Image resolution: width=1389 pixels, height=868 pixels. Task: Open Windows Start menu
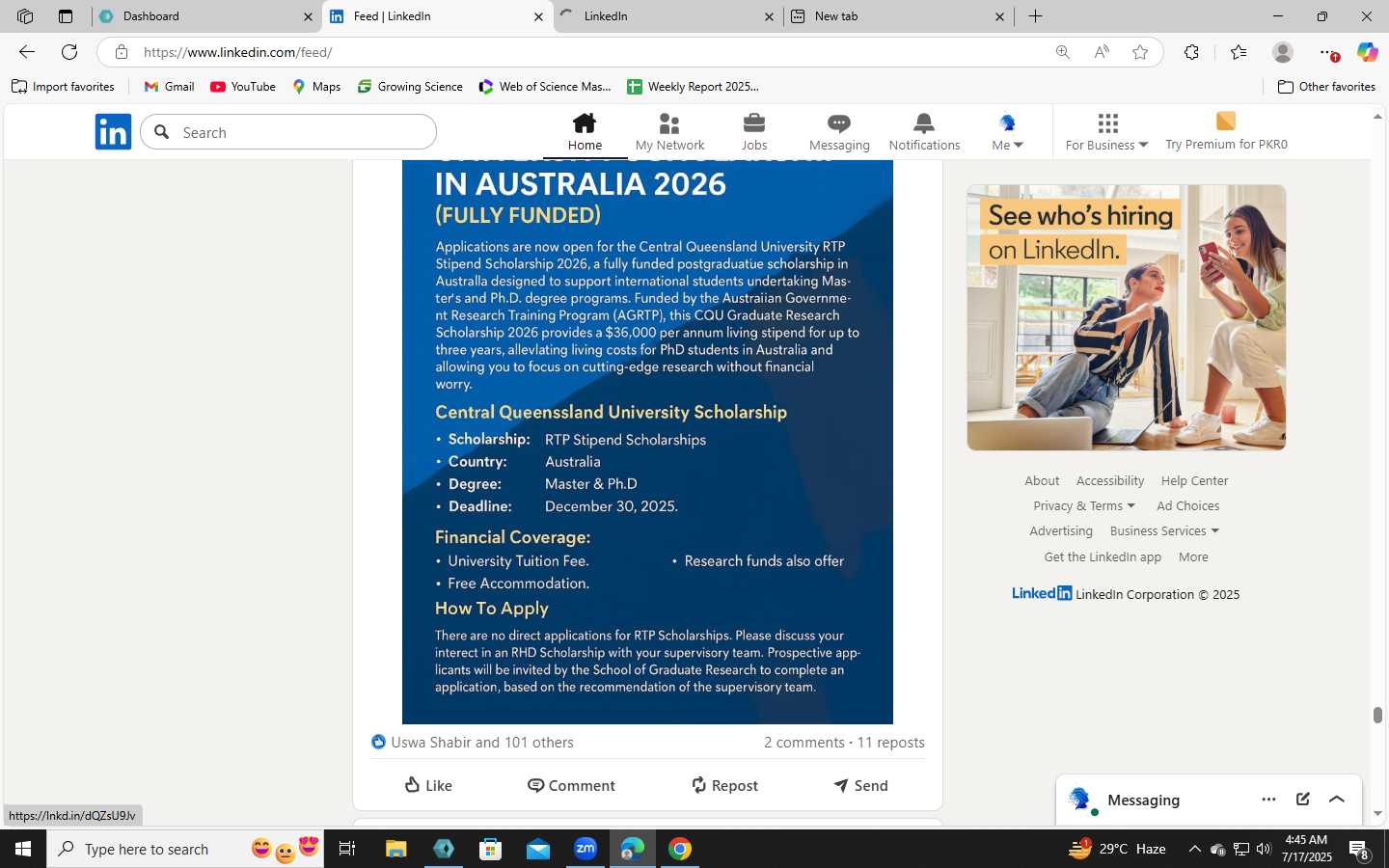tap(23, 849)
